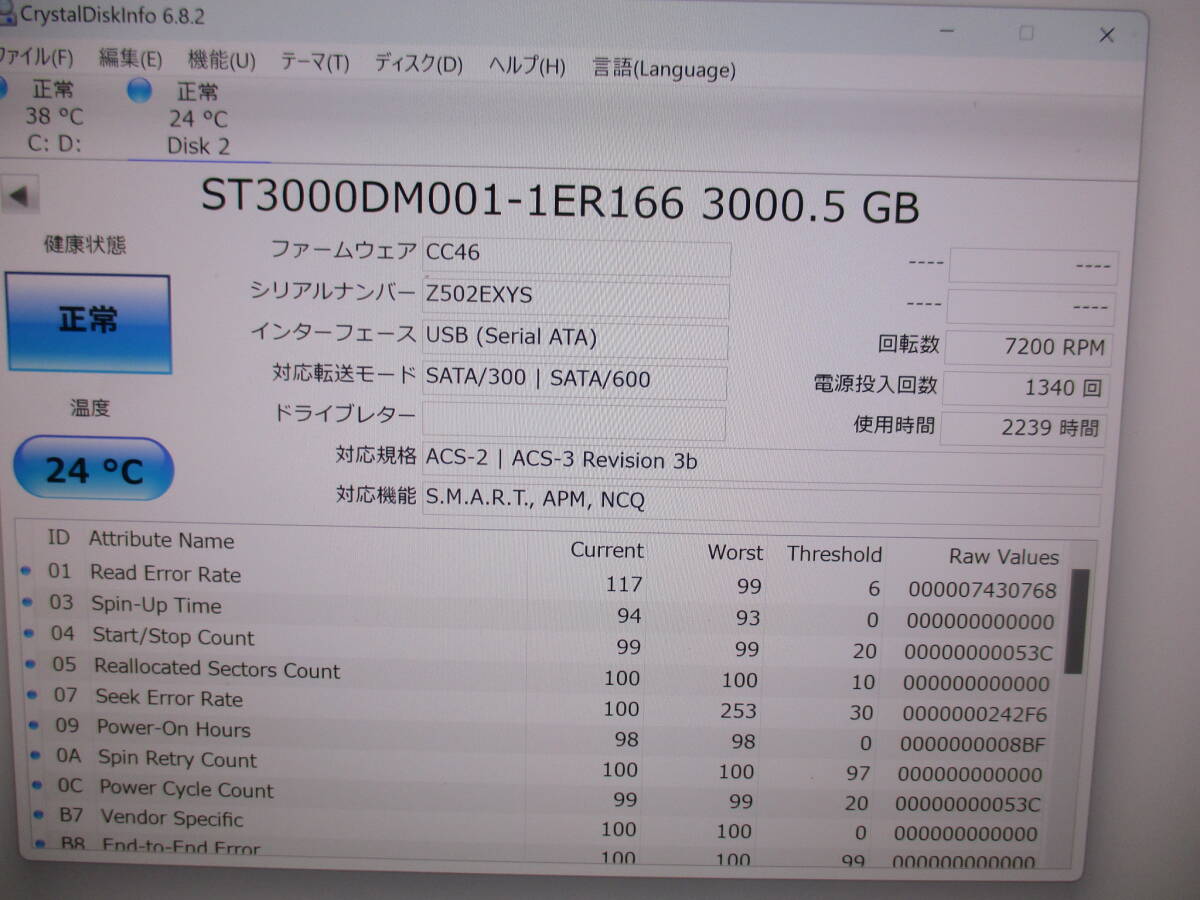Click the features field S.M.A.R.T., APM, NCQ
The height and width of the screenshot is (900, 1200).
(761, 504)
